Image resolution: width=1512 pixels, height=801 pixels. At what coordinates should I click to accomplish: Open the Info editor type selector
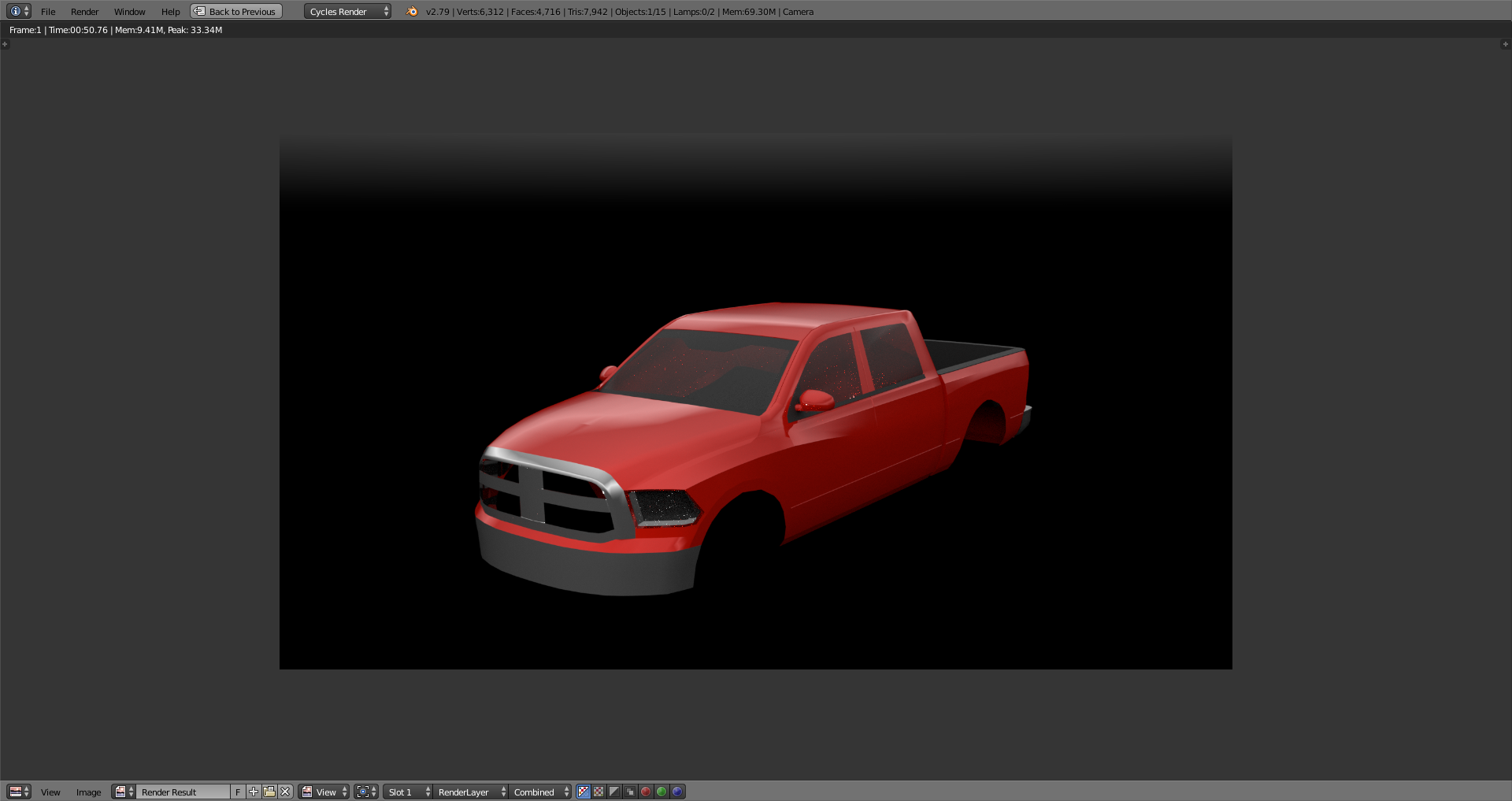pos(18,11)
